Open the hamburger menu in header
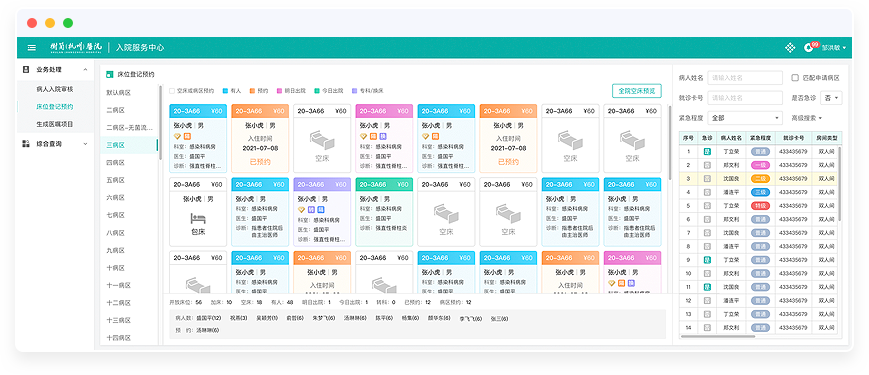The width and height of the screenshot is (869, 375). pos(32,48)
